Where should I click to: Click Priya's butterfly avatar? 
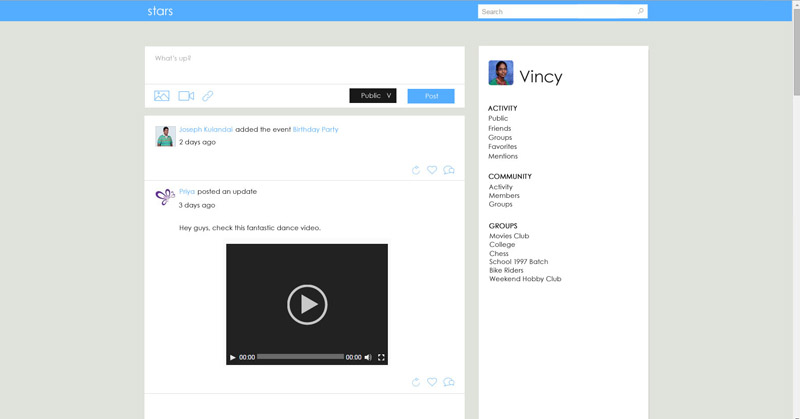165,196
